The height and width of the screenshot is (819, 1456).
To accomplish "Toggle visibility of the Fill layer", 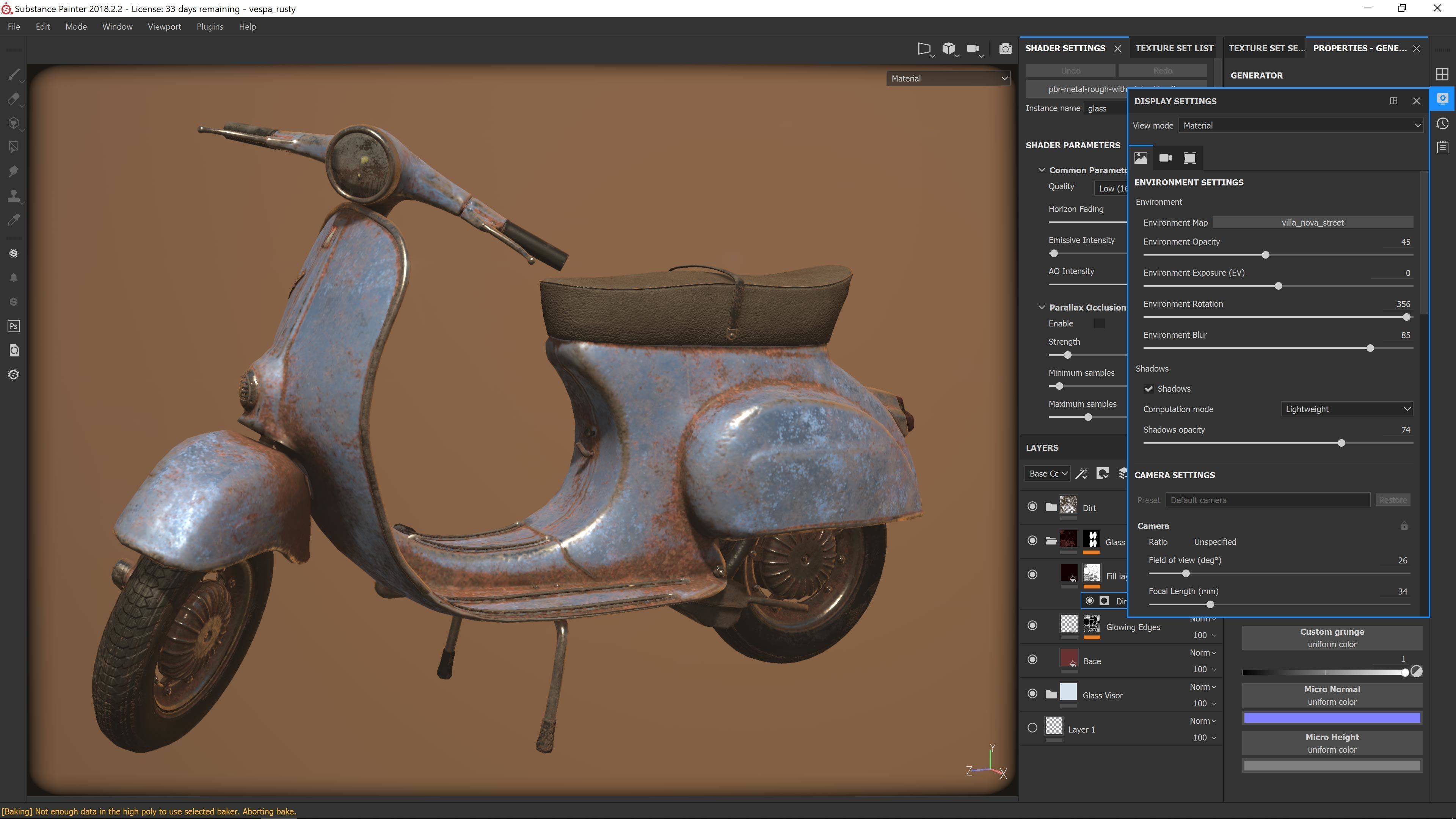I will 1032,574.
